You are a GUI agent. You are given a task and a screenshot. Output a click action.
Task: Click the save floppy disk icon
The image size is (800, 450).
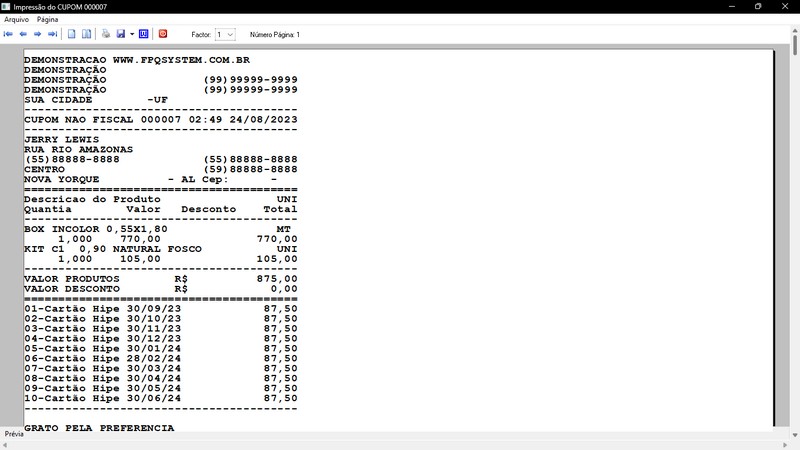click(x=120, y=34)
